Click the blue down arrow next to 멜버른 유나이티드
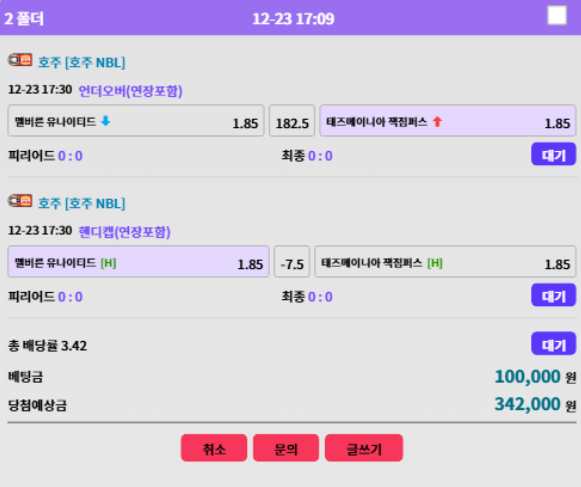581x487 pixels. point(106,121)
